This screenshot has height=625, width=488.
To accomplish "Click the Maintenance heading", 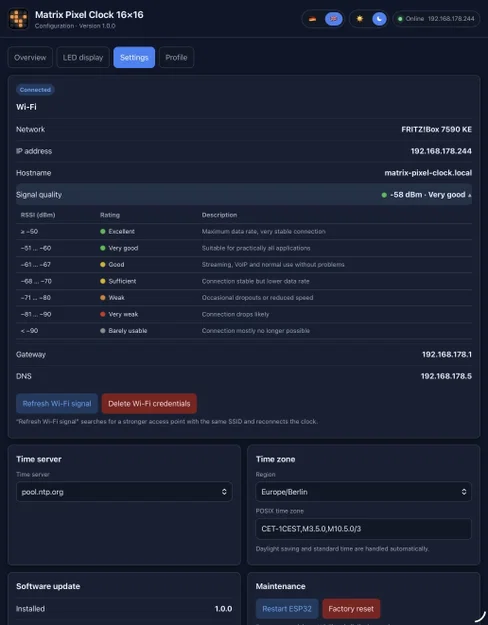I will click(280, 586).
